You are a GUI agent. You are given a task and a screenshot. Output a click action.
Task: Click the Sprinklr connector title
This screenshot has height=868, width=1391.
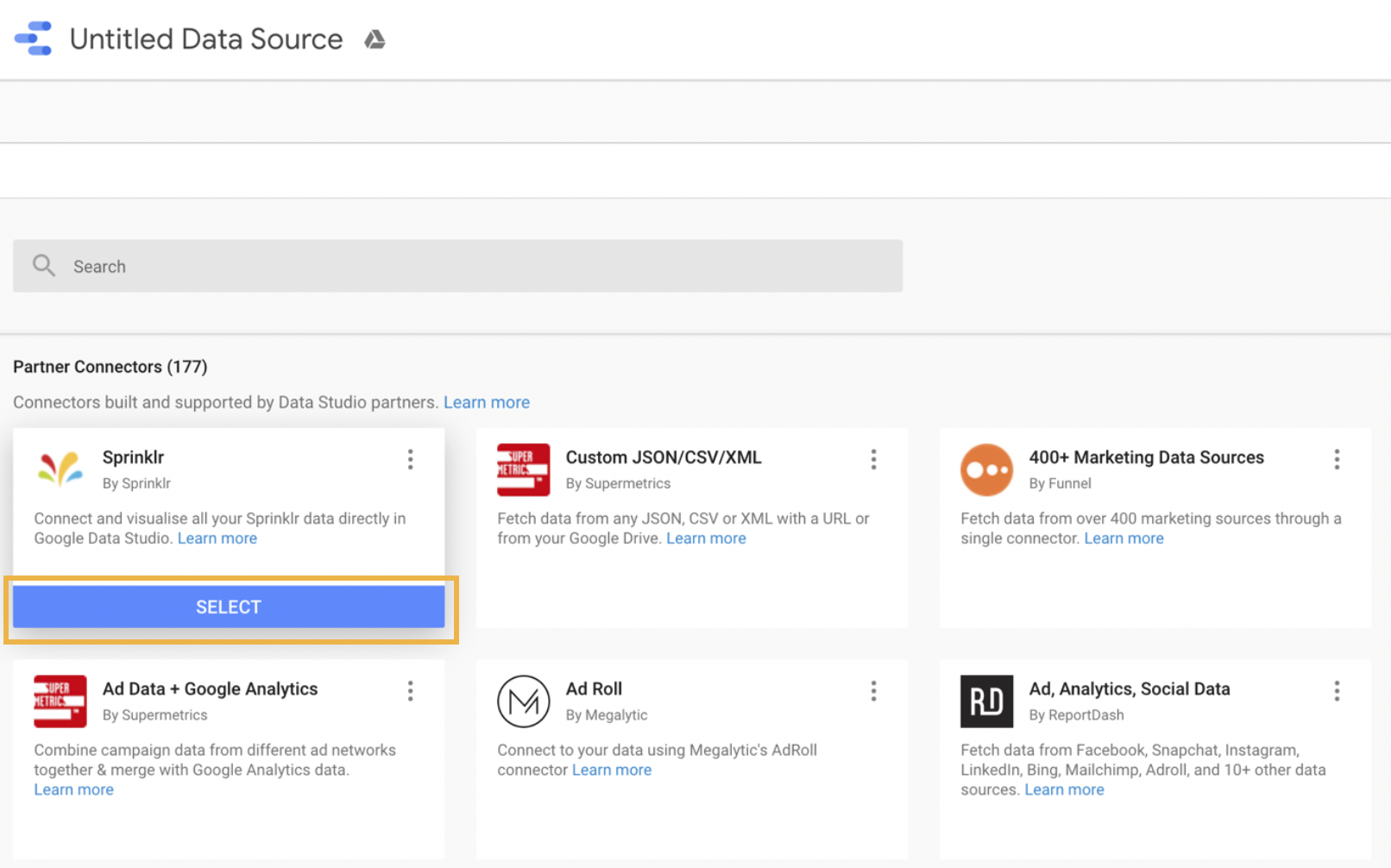[x=133, y=457]
